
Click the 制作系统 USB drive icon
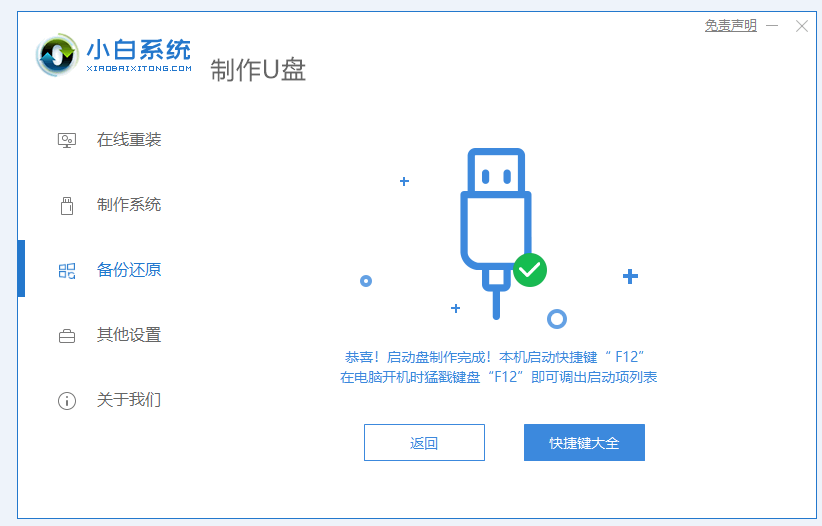tap(67, 206)
